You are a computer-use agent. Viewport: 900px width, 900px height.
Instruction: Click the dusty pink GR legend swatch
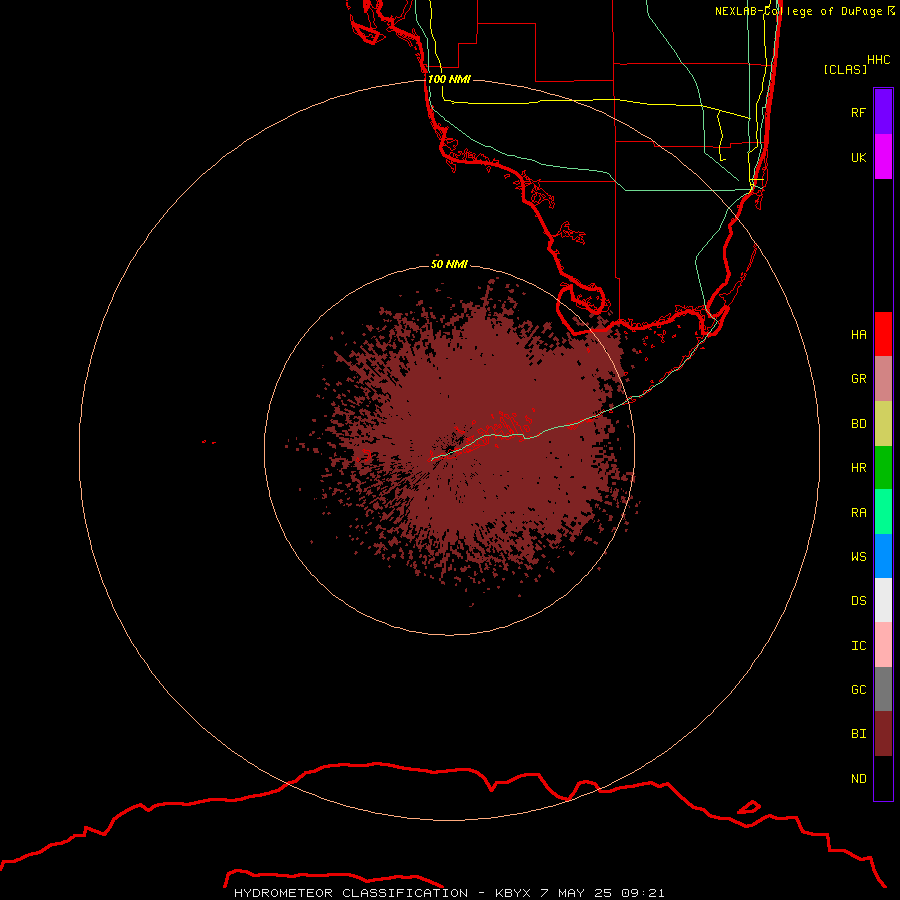(883, 379)
